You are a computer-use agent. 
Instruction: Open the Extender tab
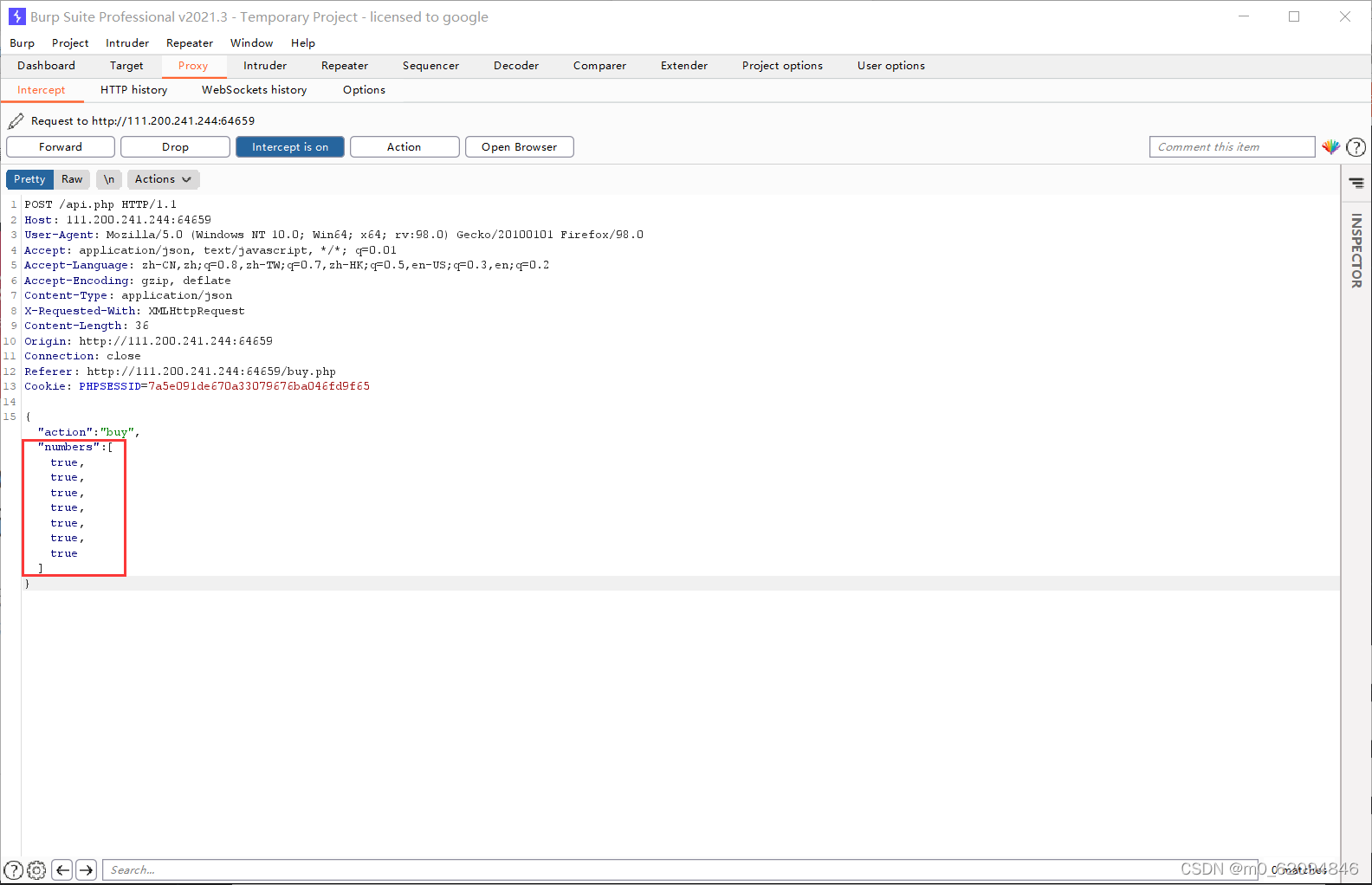[684, 66]
